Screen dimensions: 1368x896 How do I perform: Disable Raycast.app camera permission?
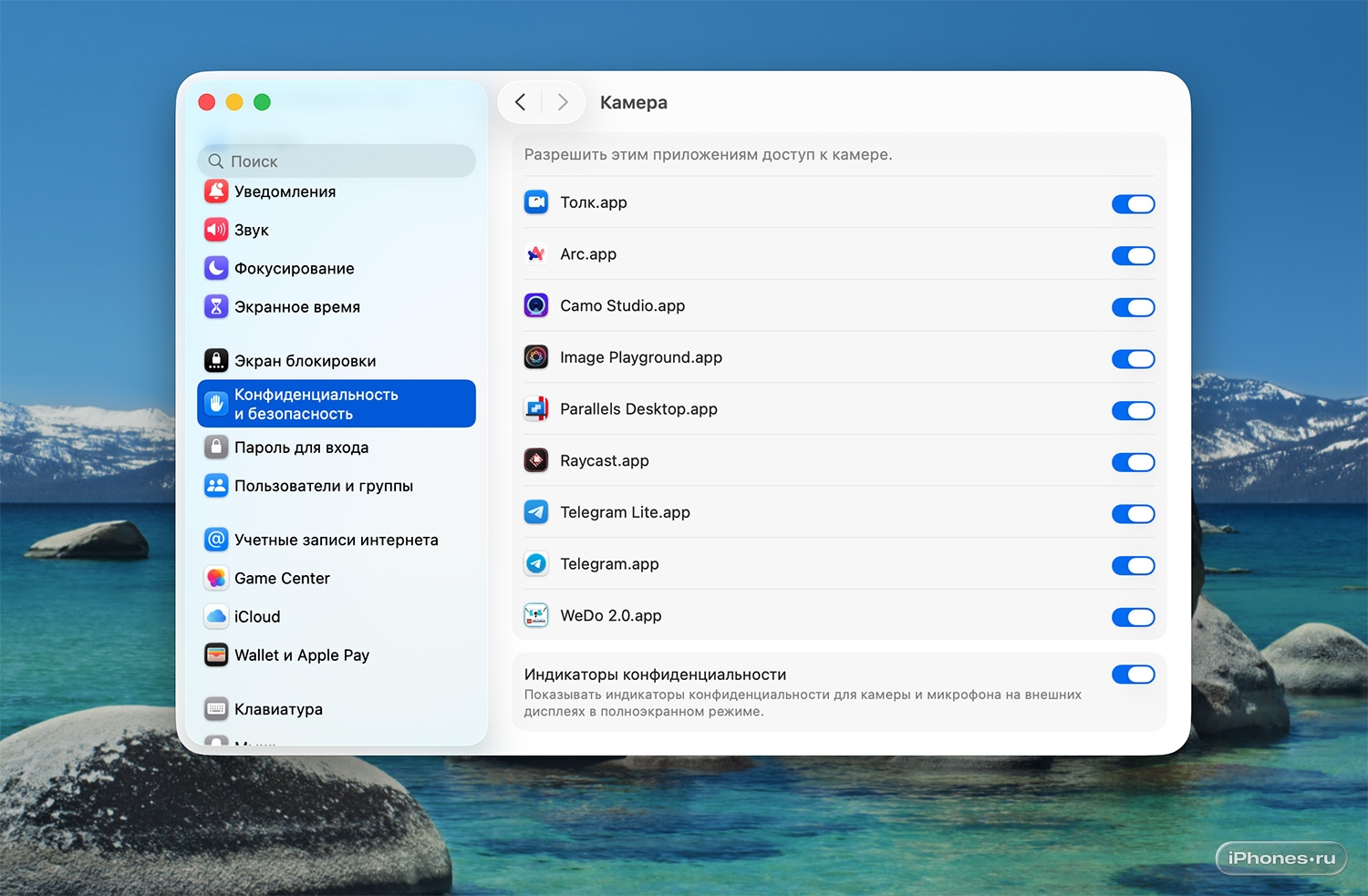click(1134, 462)
